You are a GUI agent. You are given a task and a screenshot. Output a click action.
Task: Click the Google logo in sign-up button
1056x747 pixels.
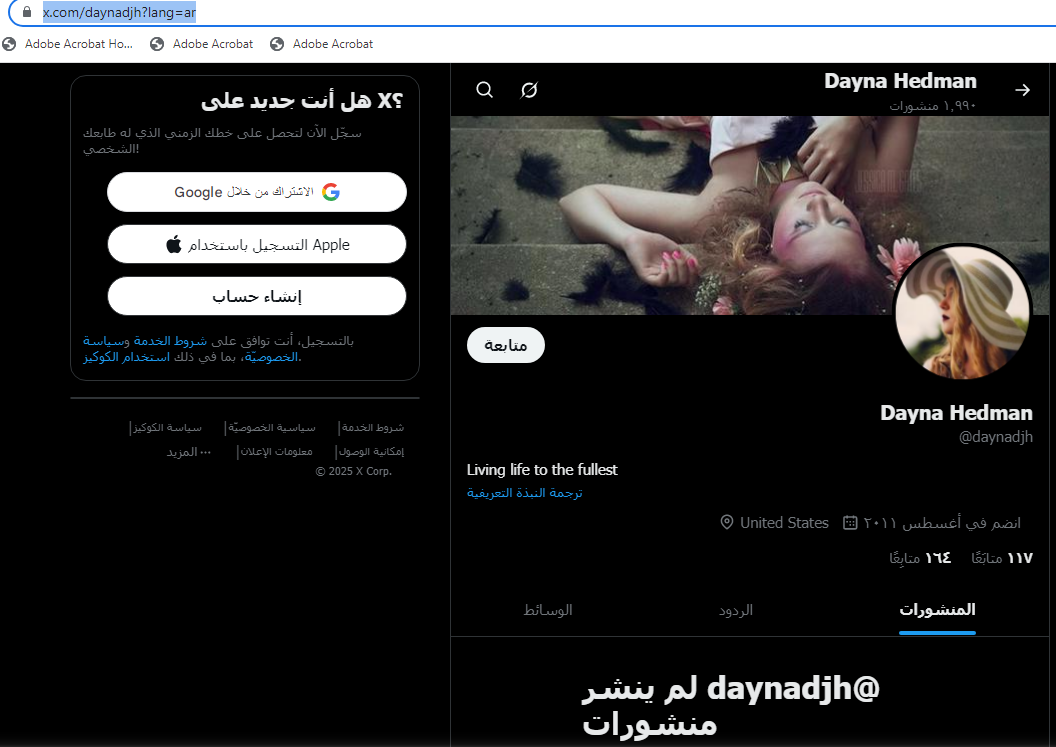[x=331, y=192]
